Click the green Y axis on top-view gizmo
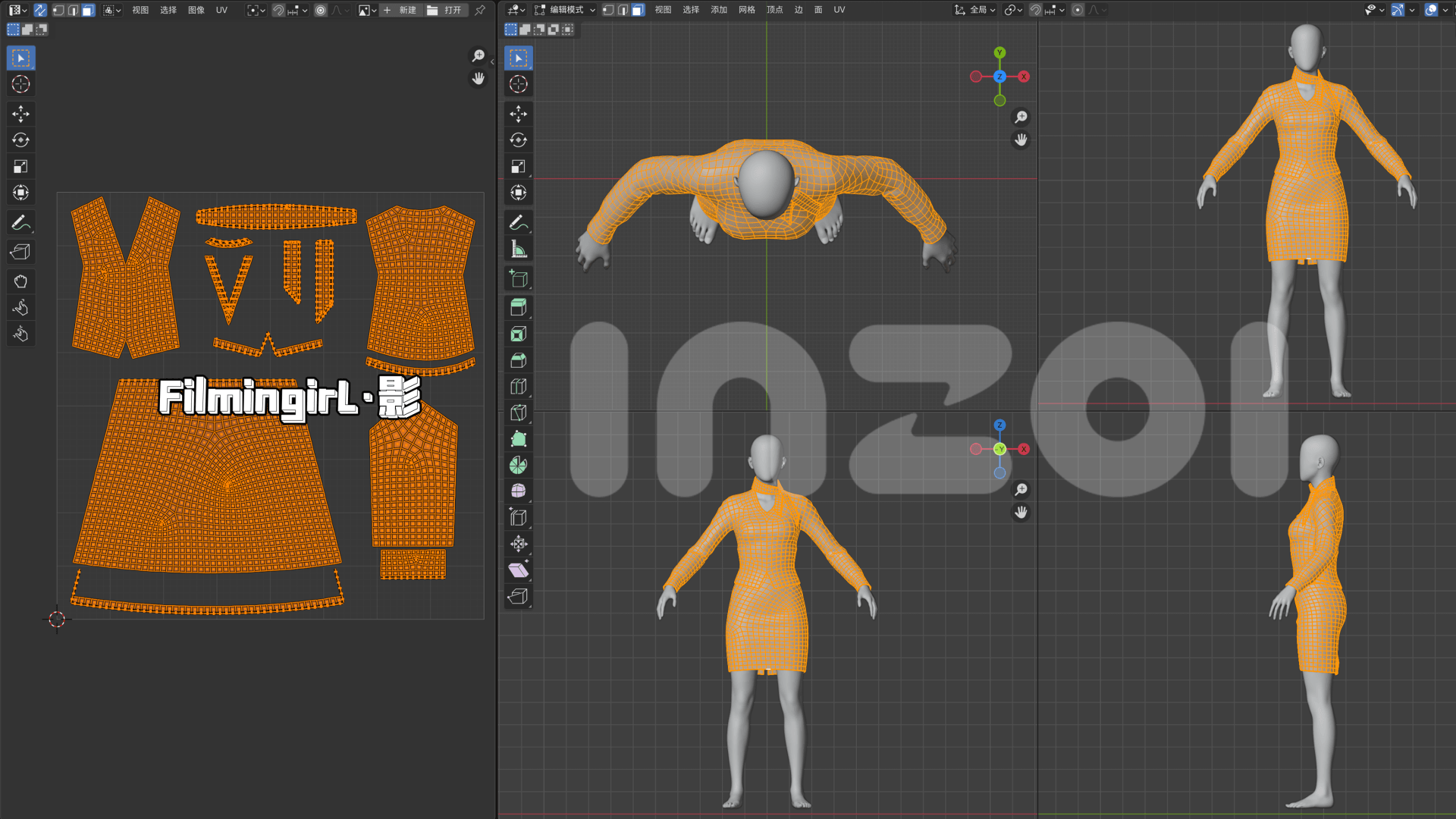The width and height of the screenshot is (1456, 819). 999,52
